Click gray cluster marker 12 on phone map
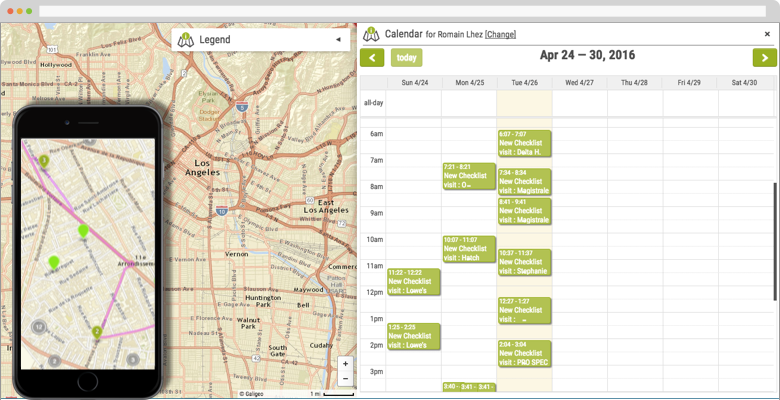Image resolution: width=780 pixels, height=400 pixels. (39, 326)
